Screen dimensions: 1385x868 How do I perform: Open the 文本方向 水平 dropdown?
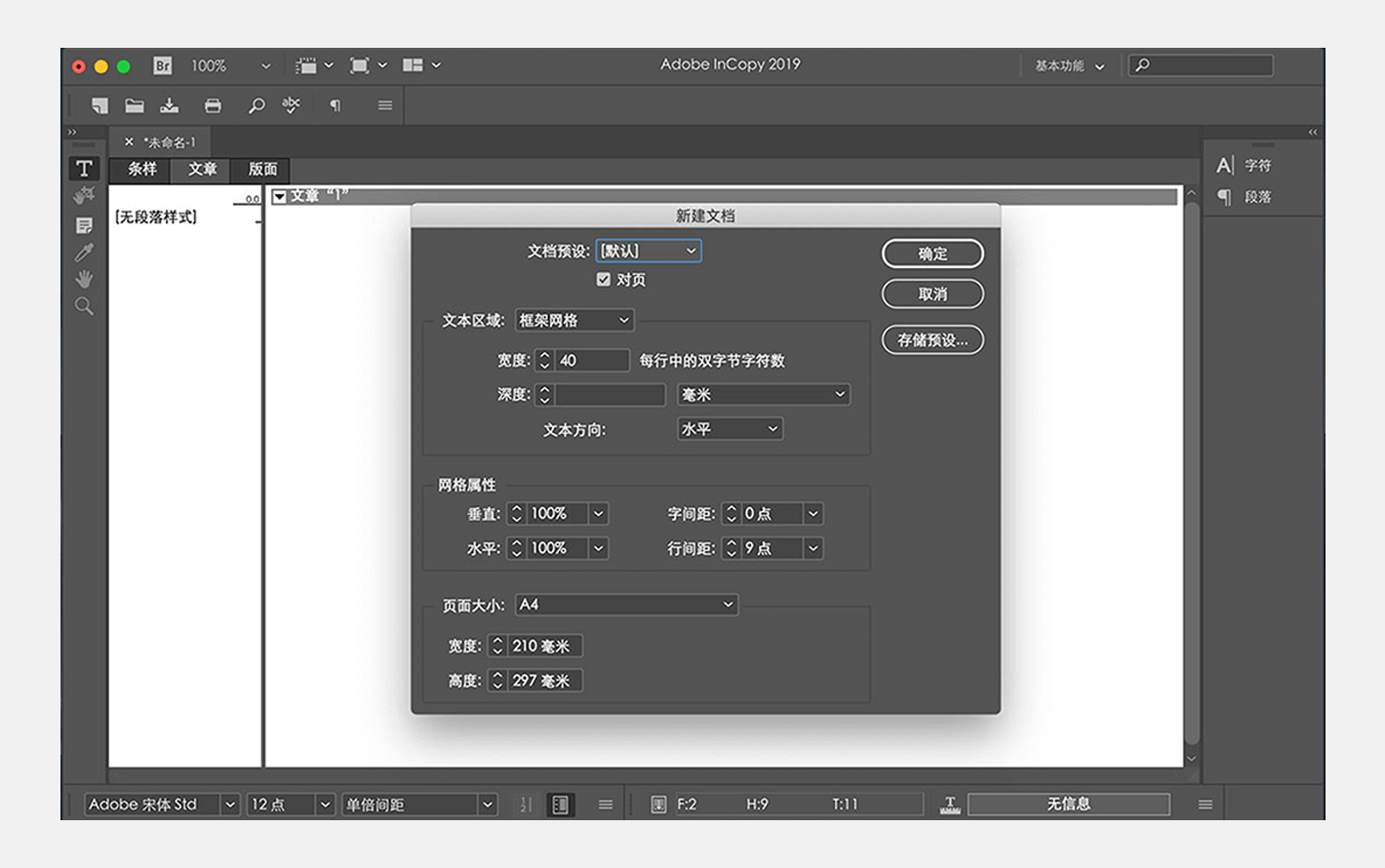(x=731, y=429)
